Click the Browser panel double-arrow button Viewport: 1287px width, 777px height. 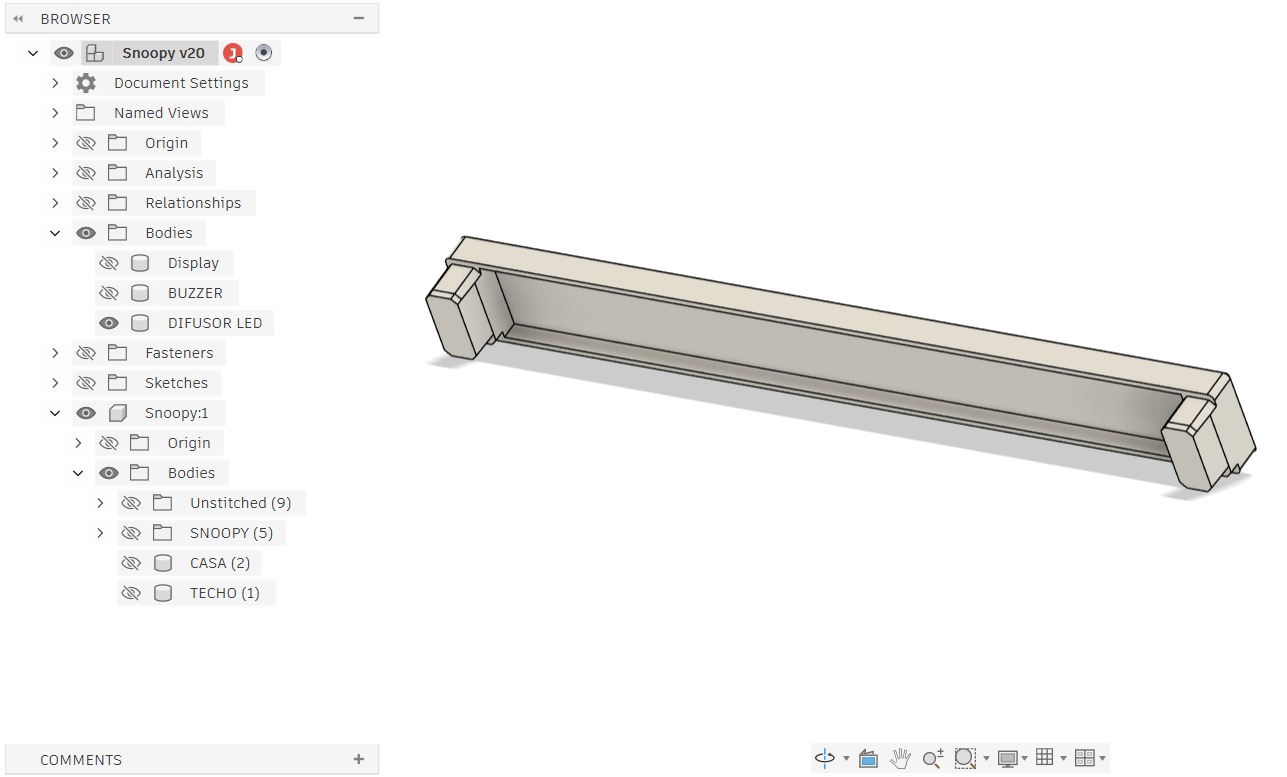pos(18,19)
